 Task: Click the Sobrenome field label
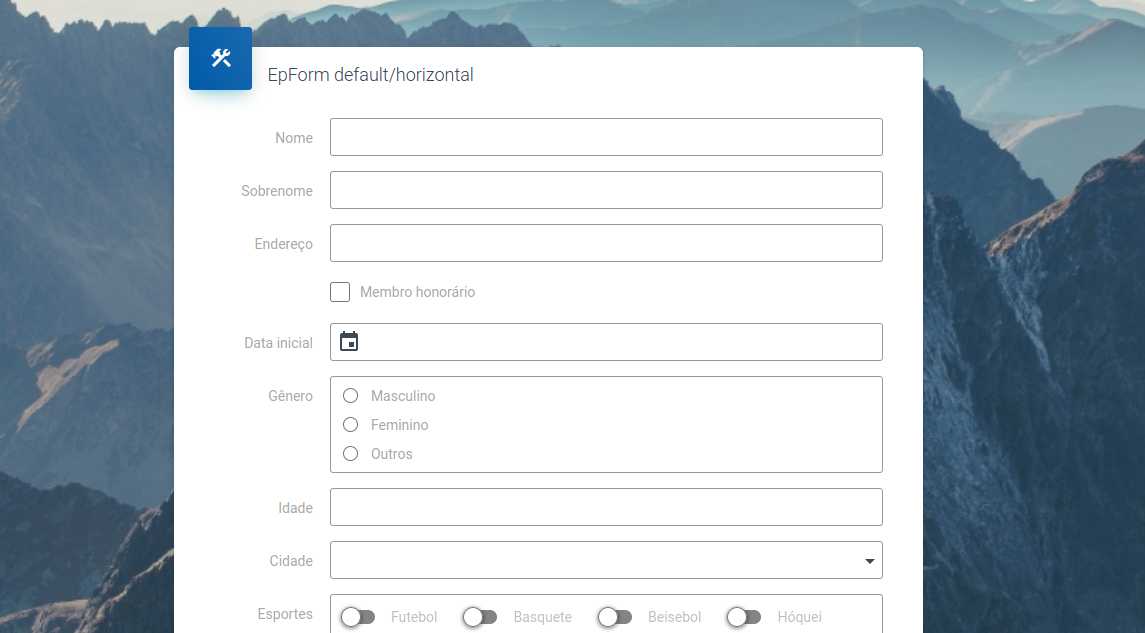coord(277,191)
